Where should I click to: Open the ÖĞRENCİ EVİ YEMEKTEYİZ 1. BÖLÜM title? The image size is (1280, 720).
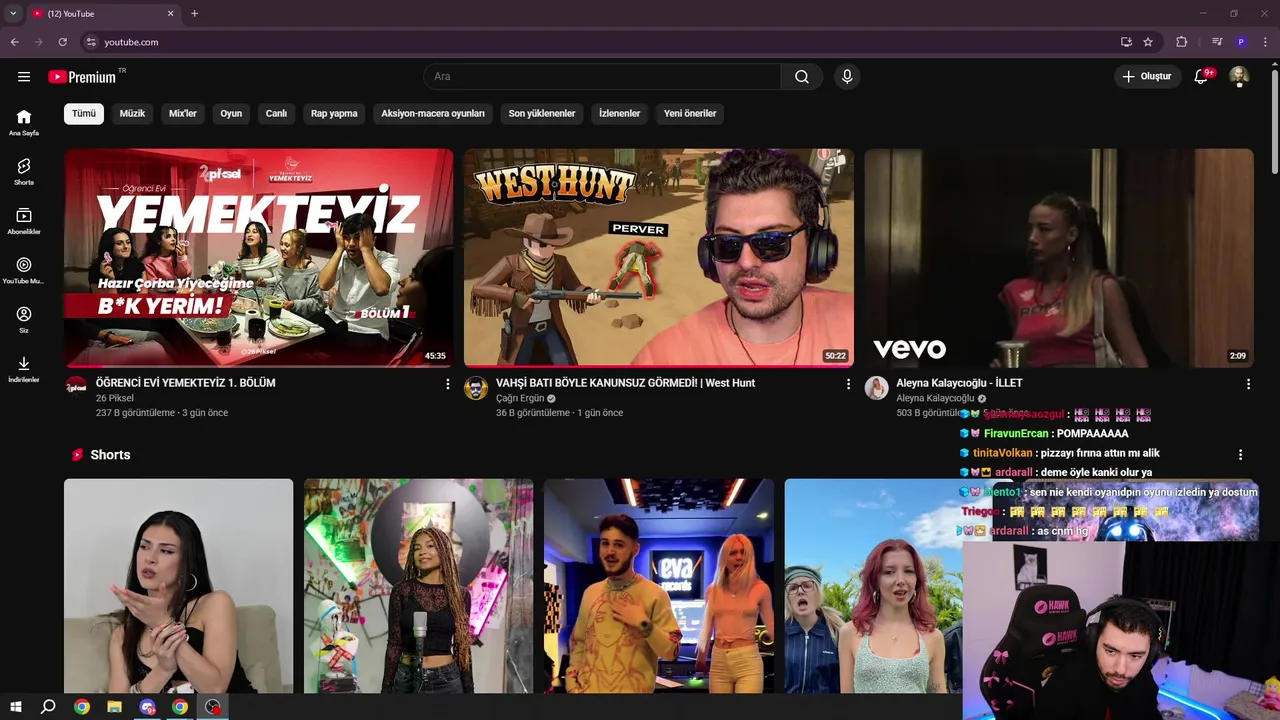186,383
